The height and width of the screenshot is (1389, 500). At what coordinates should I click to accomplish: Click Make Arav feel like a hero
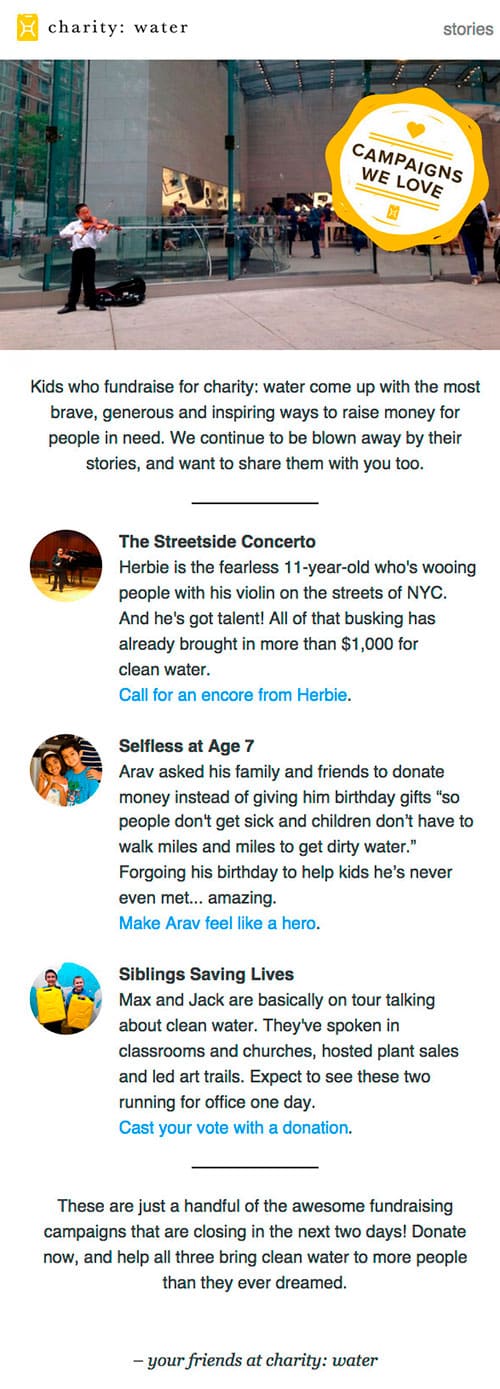(x=217, y=923)
